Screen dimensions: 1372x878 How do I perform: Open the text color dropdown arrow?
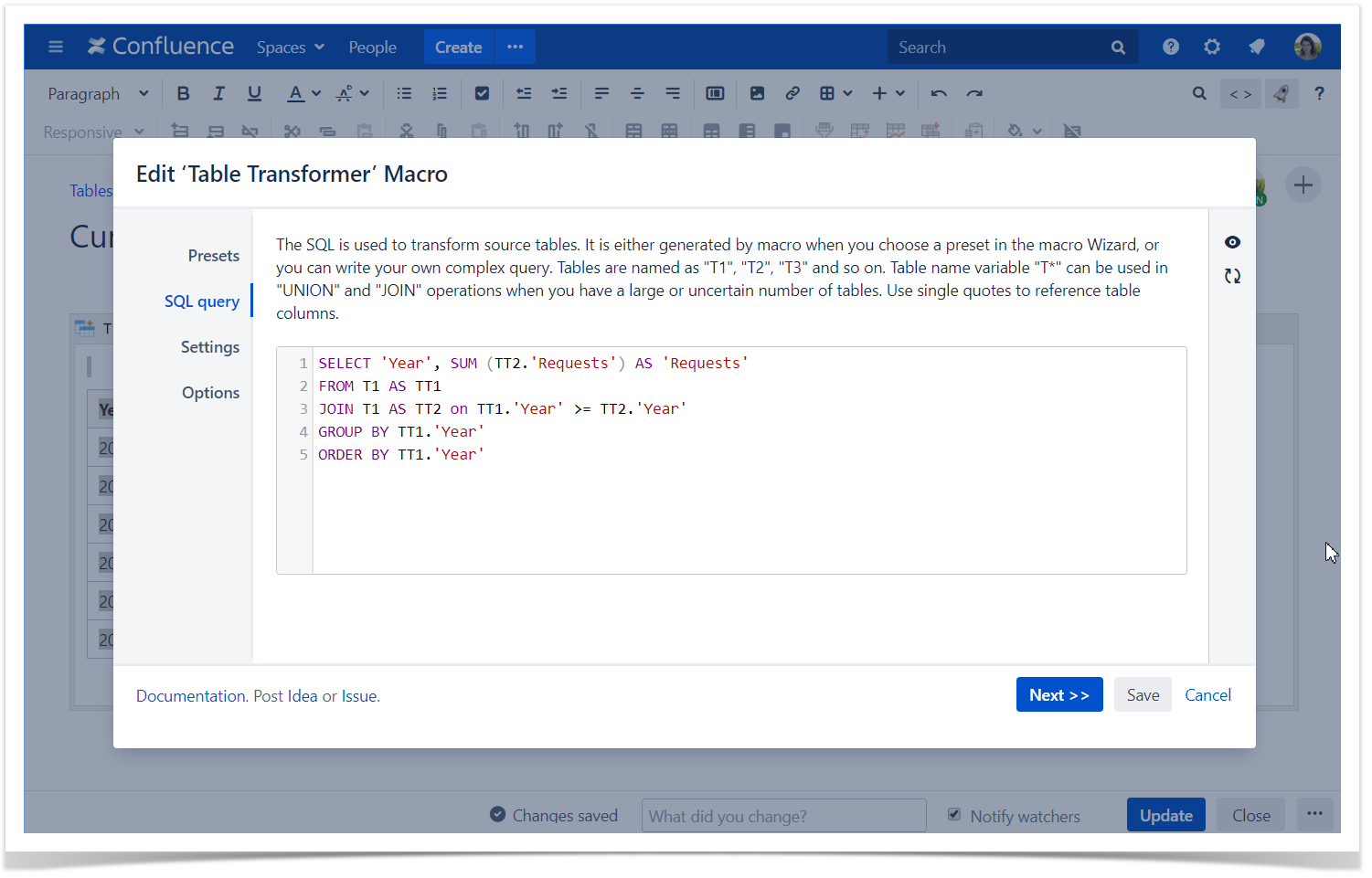tap(316, 93)
